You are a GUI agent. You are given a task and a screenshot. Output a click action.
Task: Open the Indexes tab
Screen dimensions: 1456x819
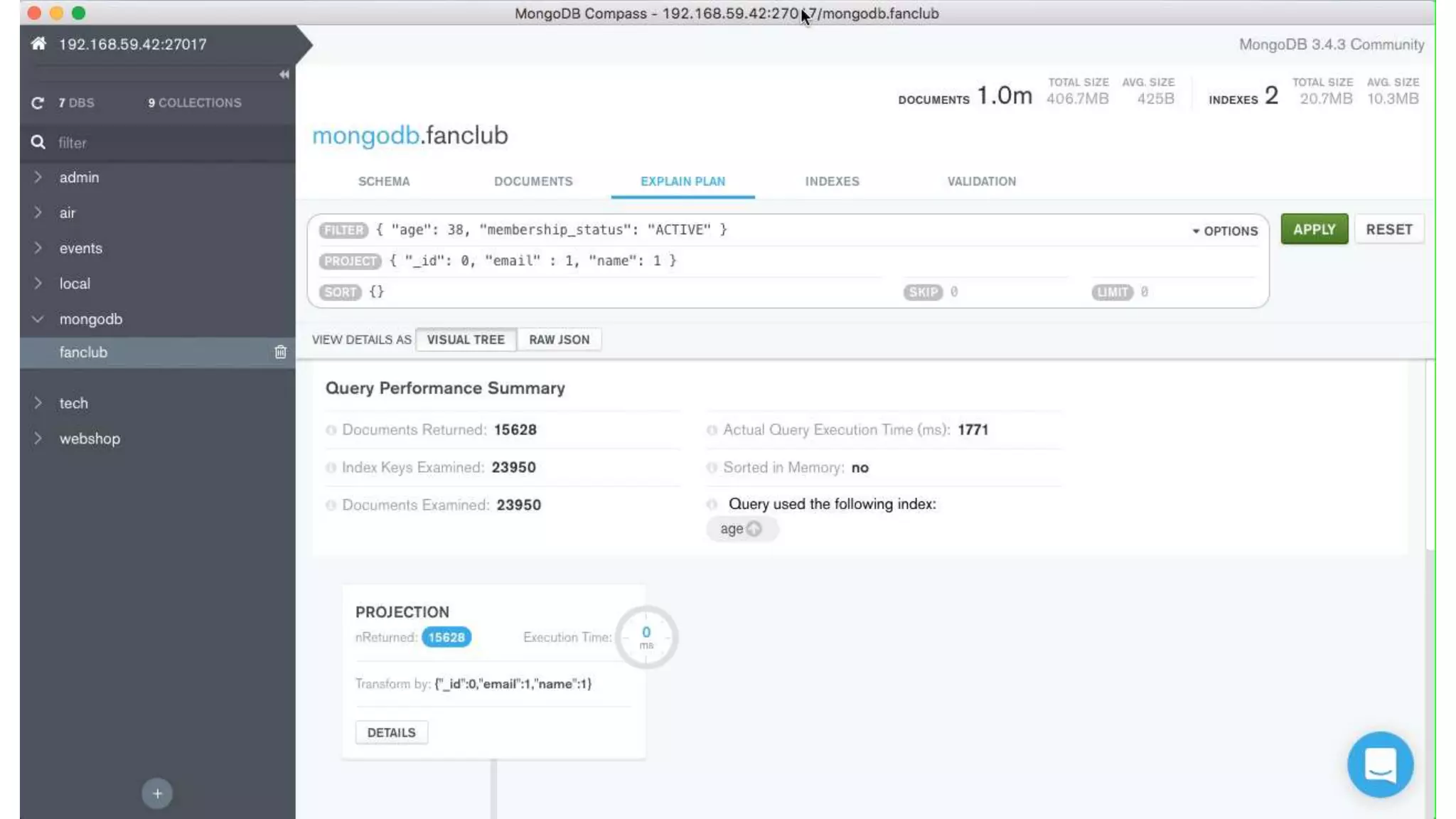coord(832,181)
